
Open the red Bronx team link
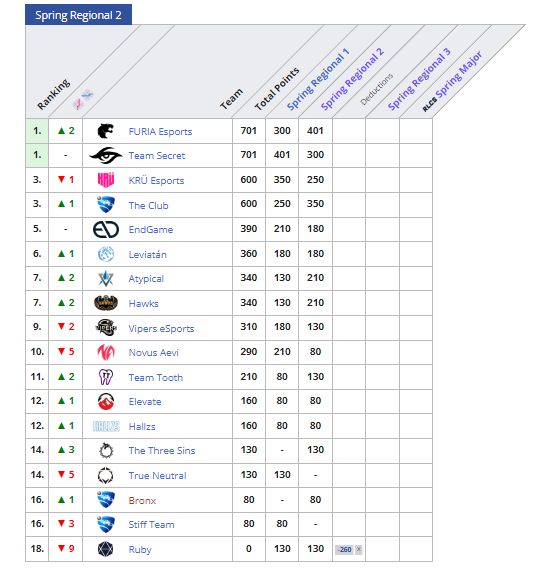(142, 500)
